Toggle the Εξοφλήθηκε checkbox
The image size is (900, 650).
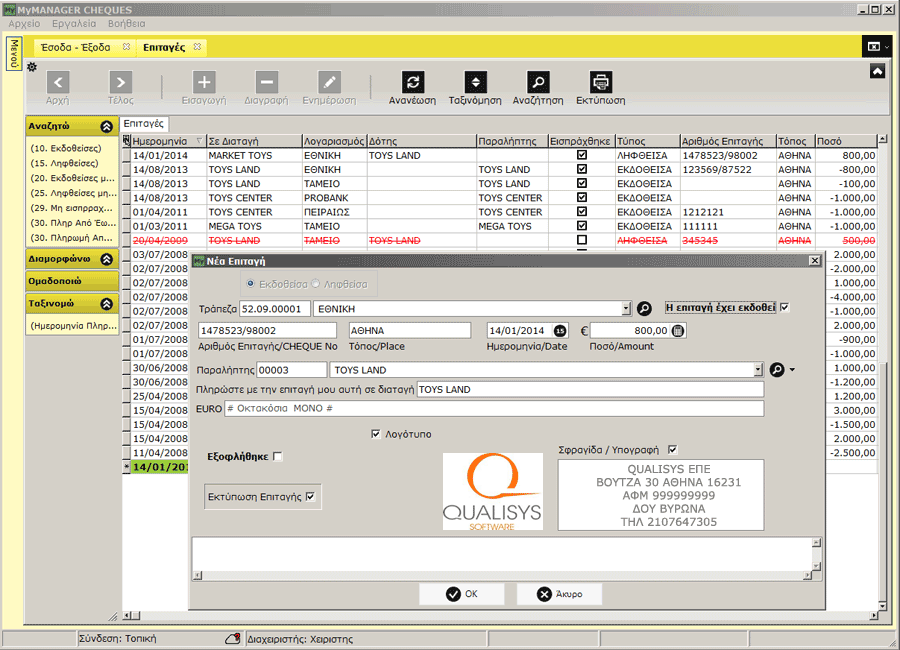278,456
